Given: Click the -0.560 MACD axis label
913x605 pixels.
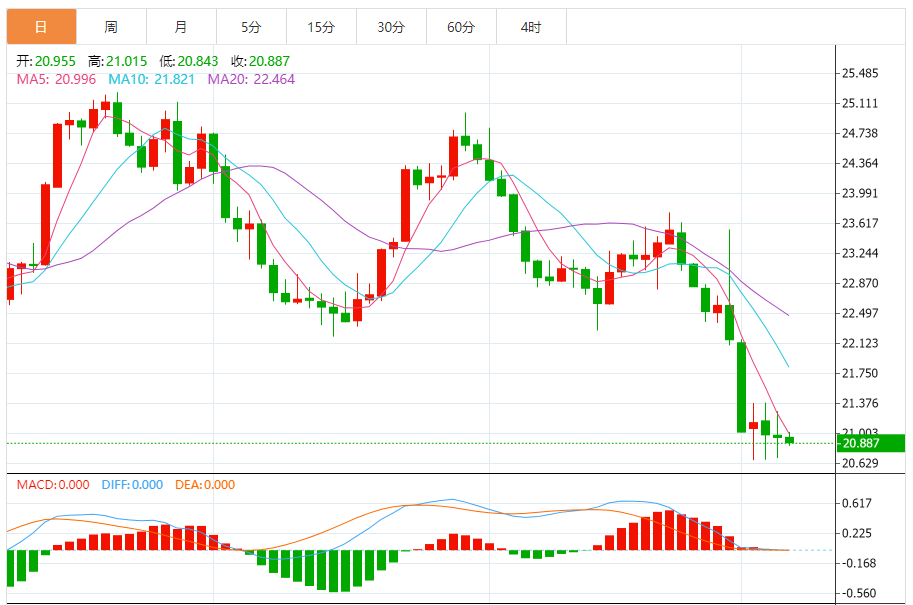Looking at the screenshot, I should coord(859,593).
